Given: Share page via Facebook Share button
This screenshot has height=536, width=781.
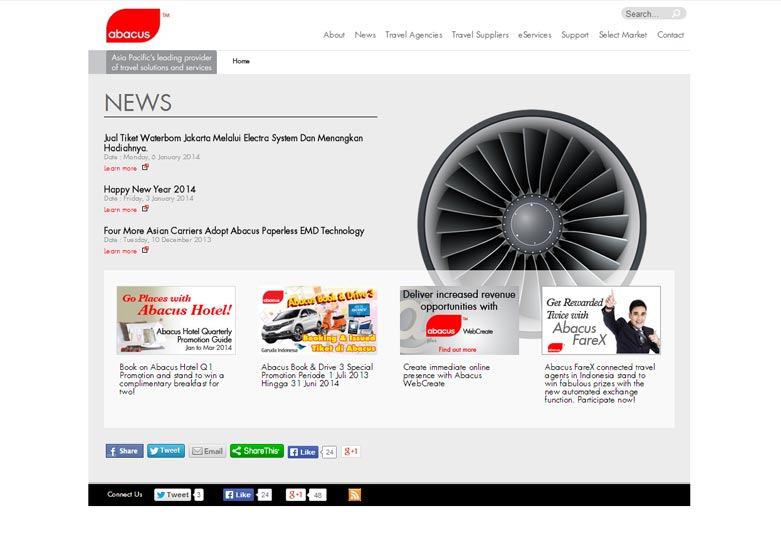Looking at the screenshot, I should click(125, 451).
